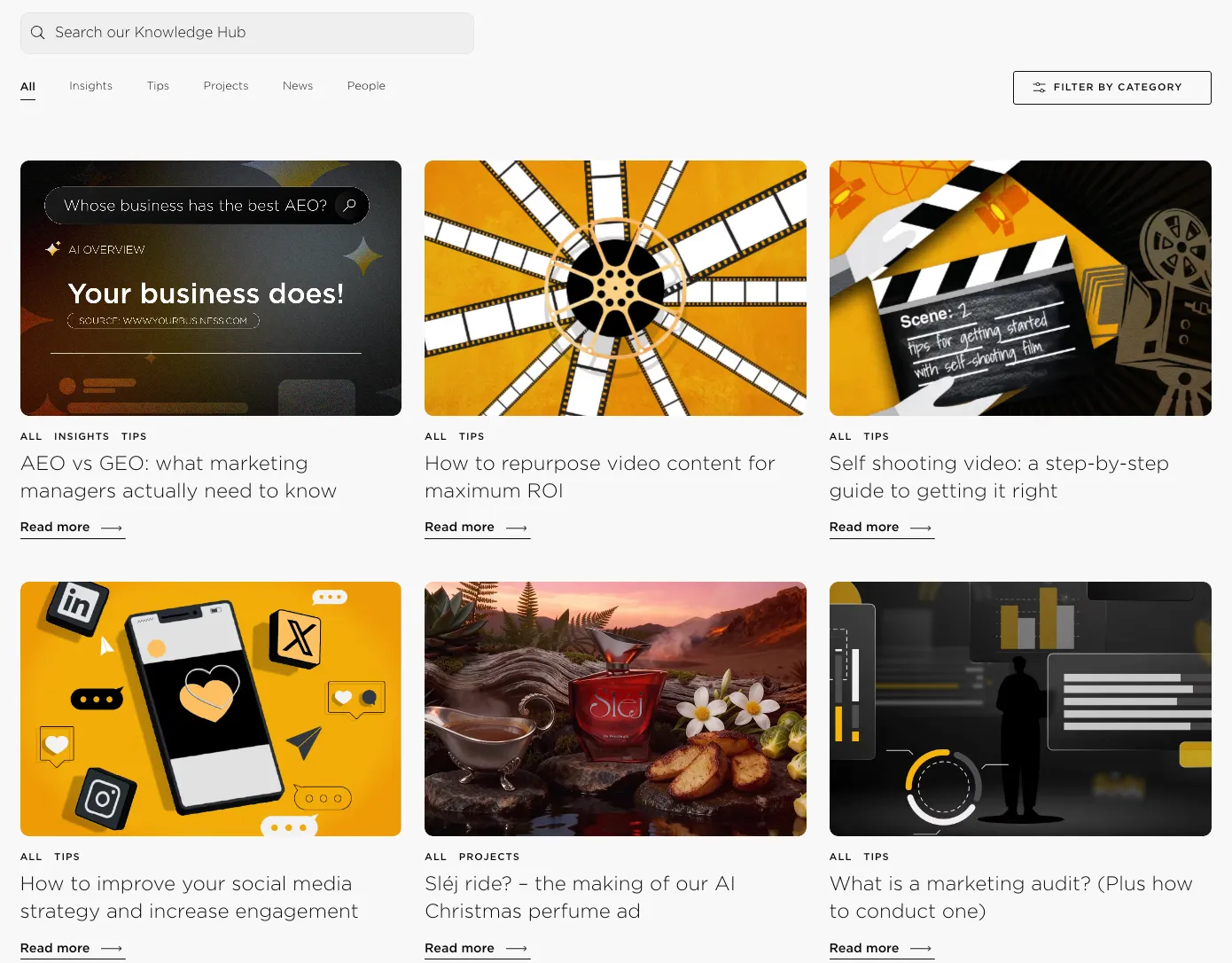
Task: Focus the Search our Knowledge Hub field
Action: tap(246, 33)
